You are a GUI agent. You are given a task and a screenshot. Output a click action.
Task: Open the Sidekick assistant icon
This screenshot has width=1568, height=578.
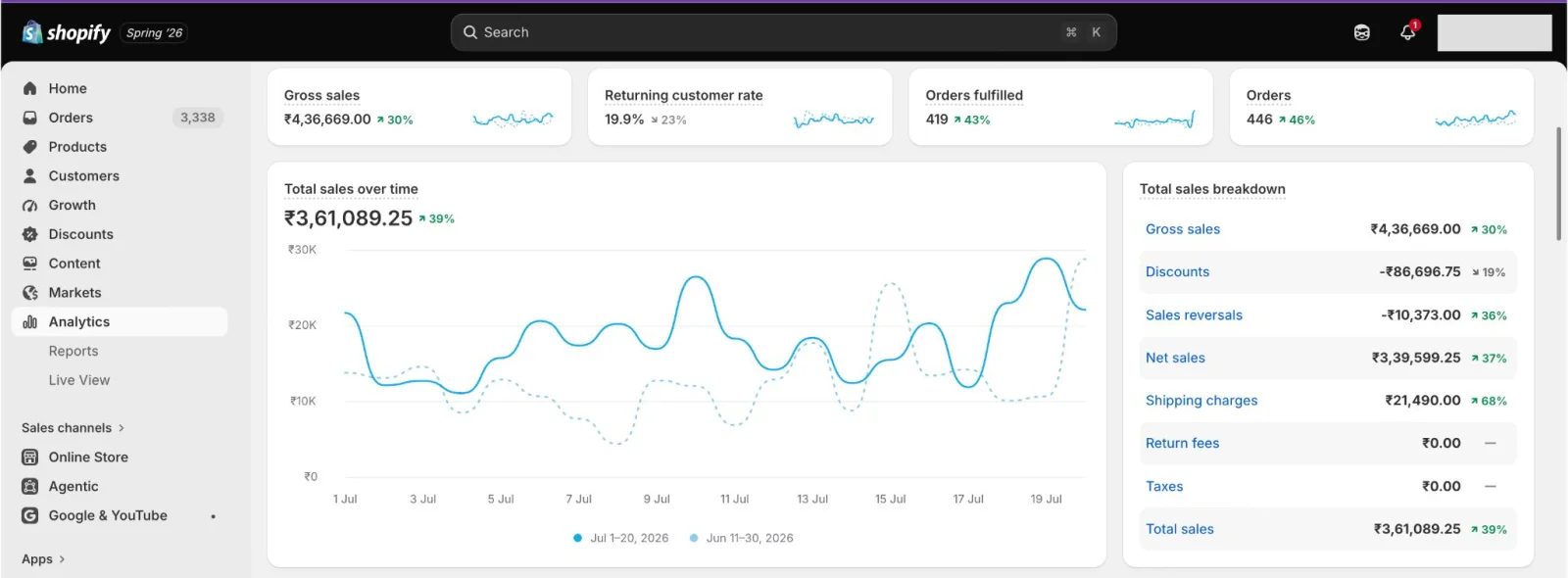tap(1362, 32)
